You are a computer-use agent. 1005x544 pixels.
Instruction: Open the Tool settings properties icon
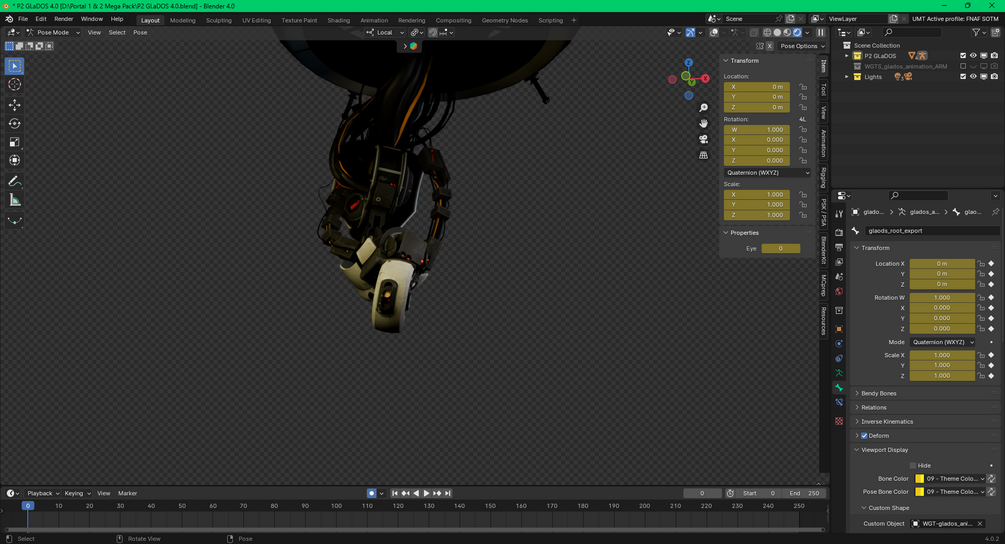[839, 214]
